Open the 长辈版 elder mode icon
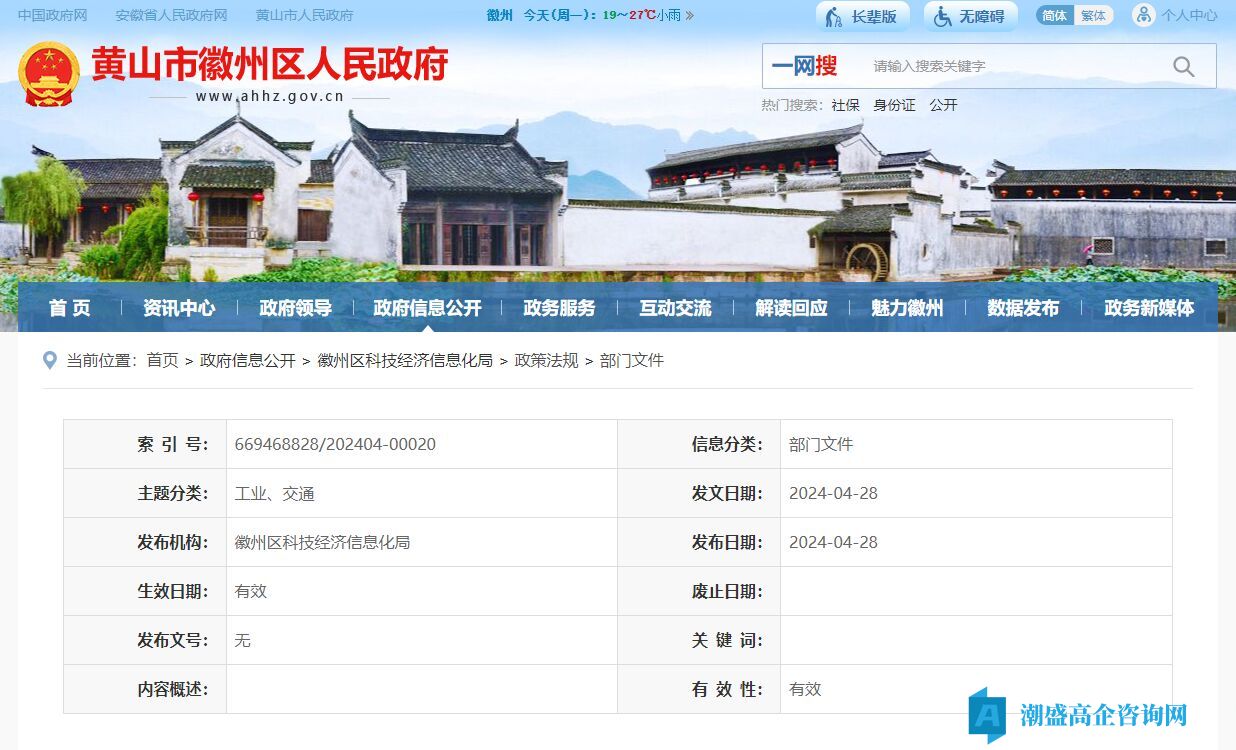 833,16
